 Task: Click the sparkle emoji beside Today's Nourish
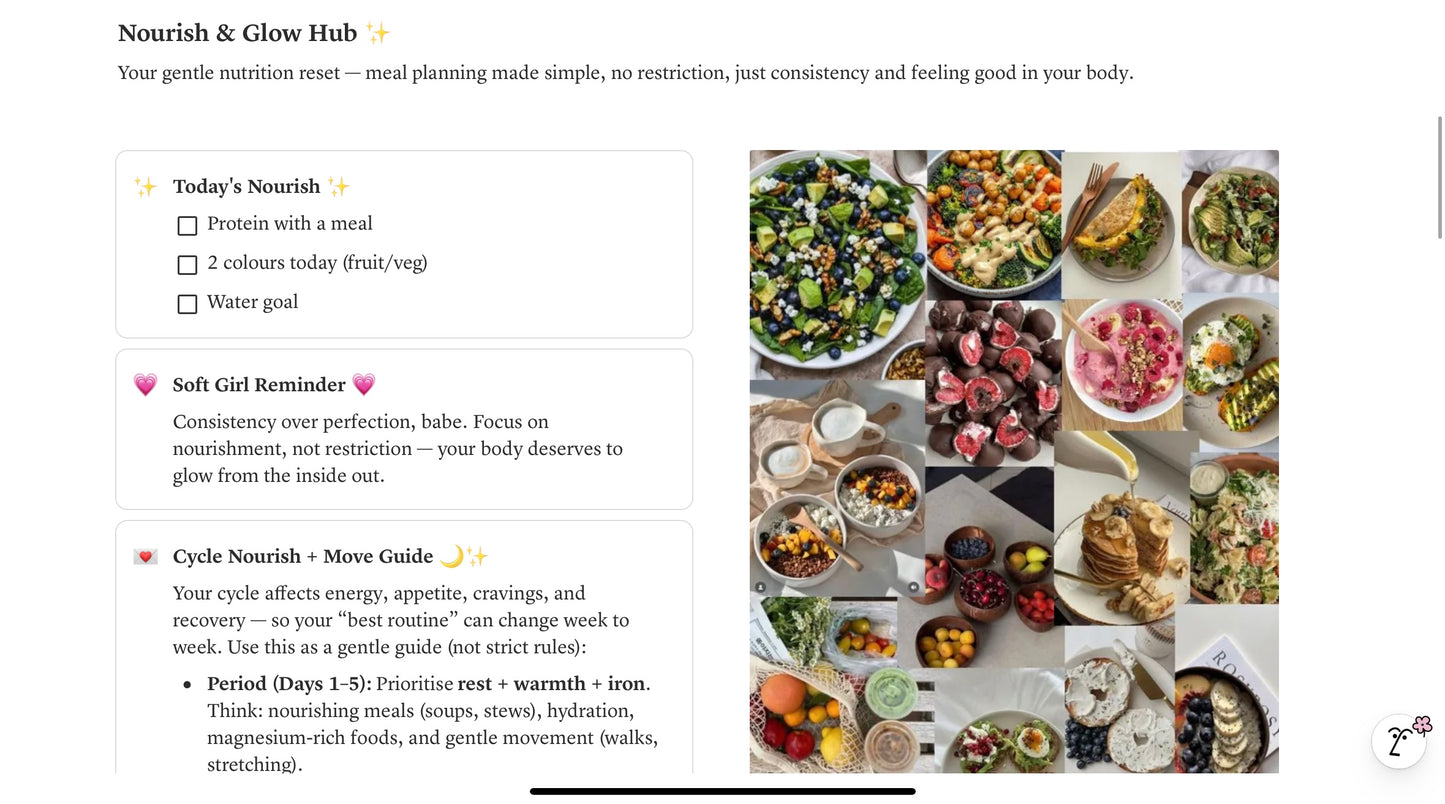tap(145, 187)
